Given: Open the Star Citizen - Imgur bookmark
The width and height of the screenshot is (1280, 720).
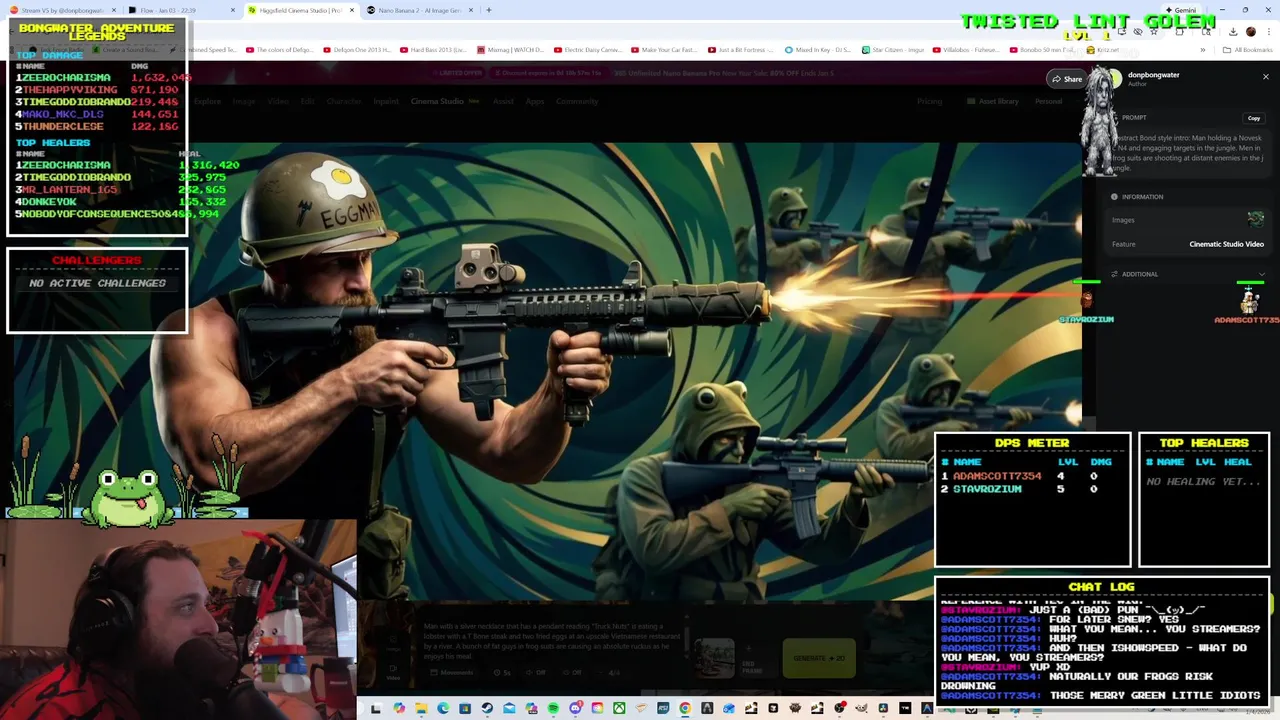Looking at the screenshot, I should coord(893,49).
